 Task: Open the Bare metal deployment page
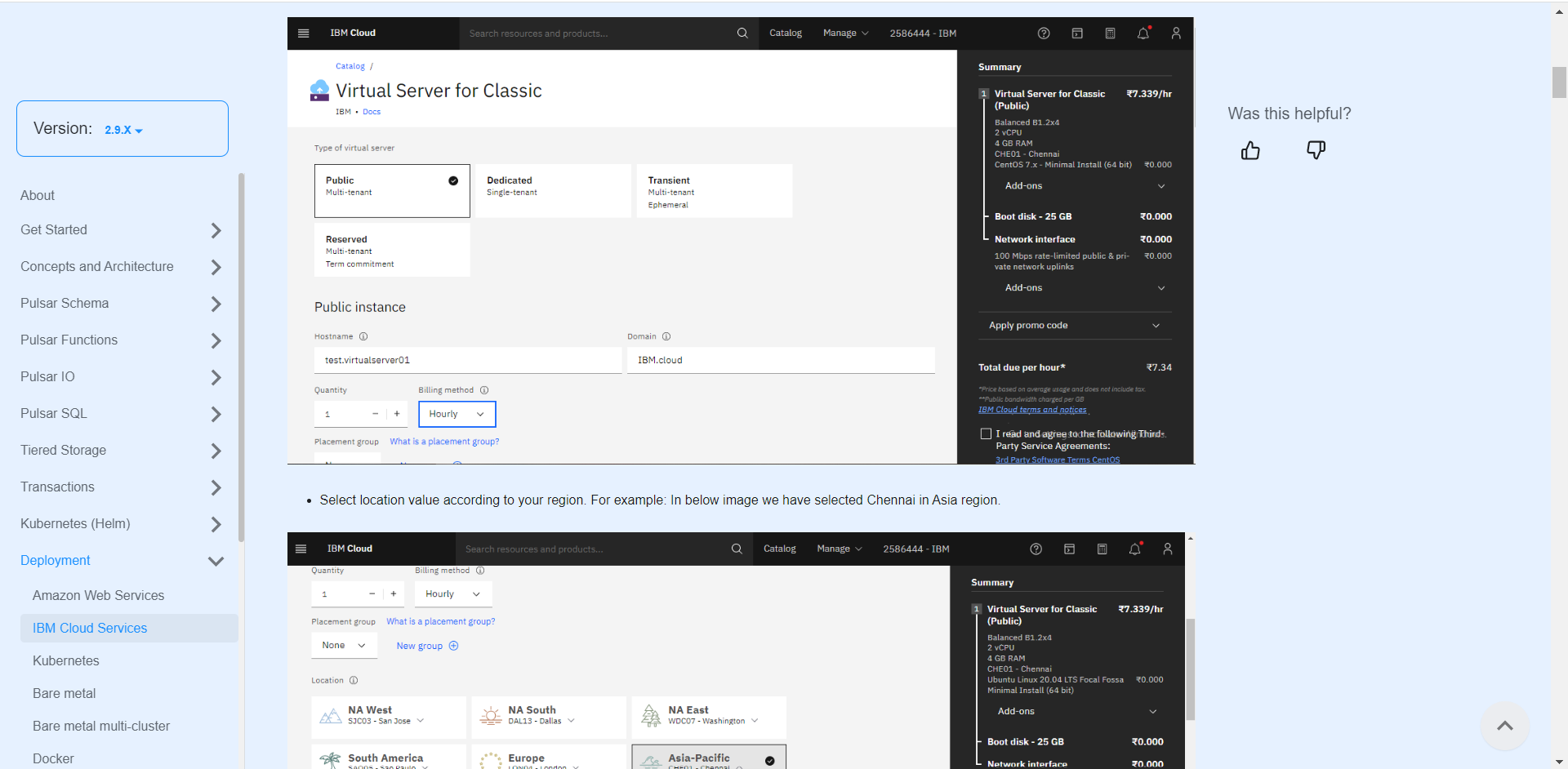coord(64,693)
